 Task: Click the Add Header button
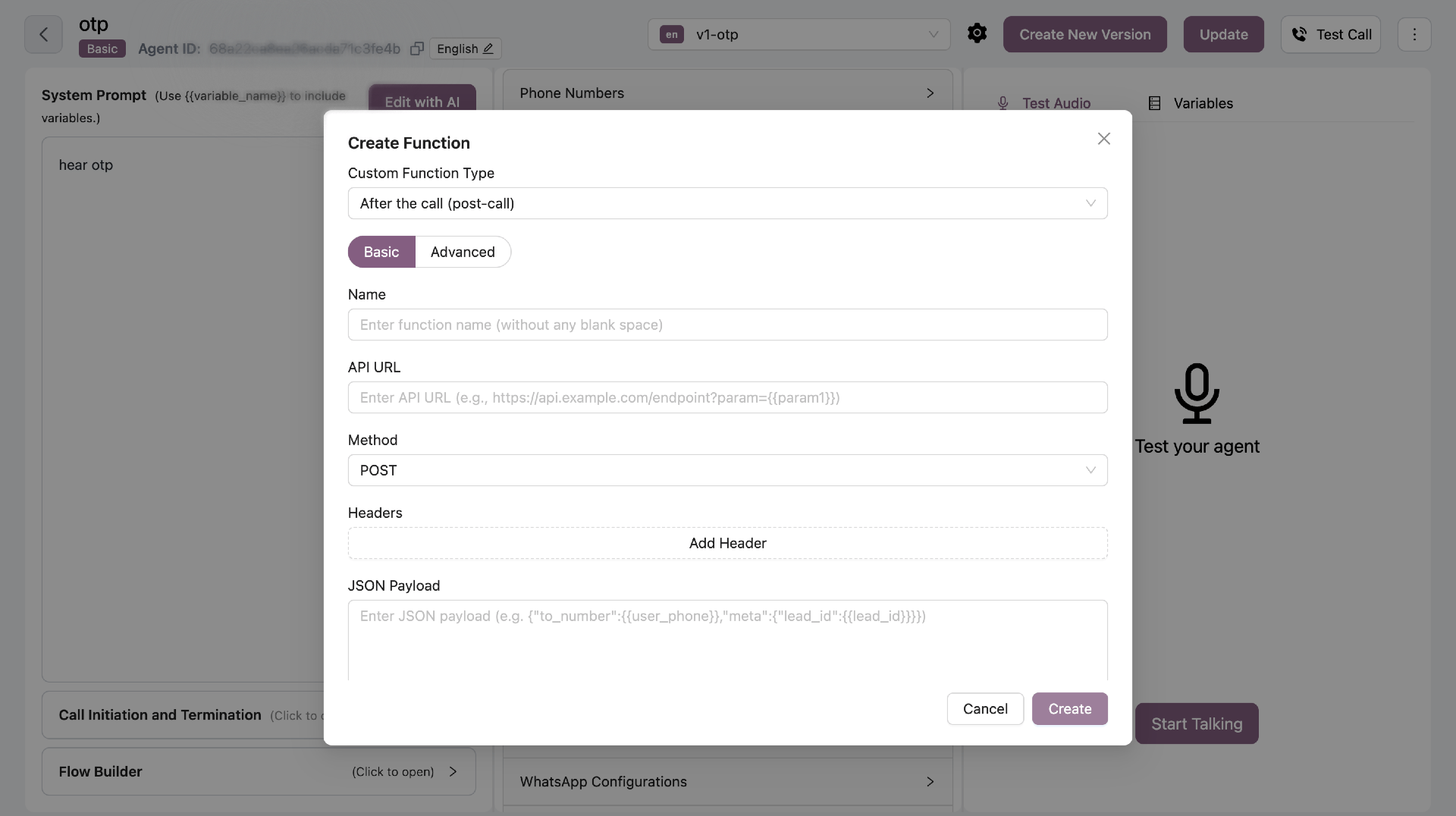coord(727,543)
